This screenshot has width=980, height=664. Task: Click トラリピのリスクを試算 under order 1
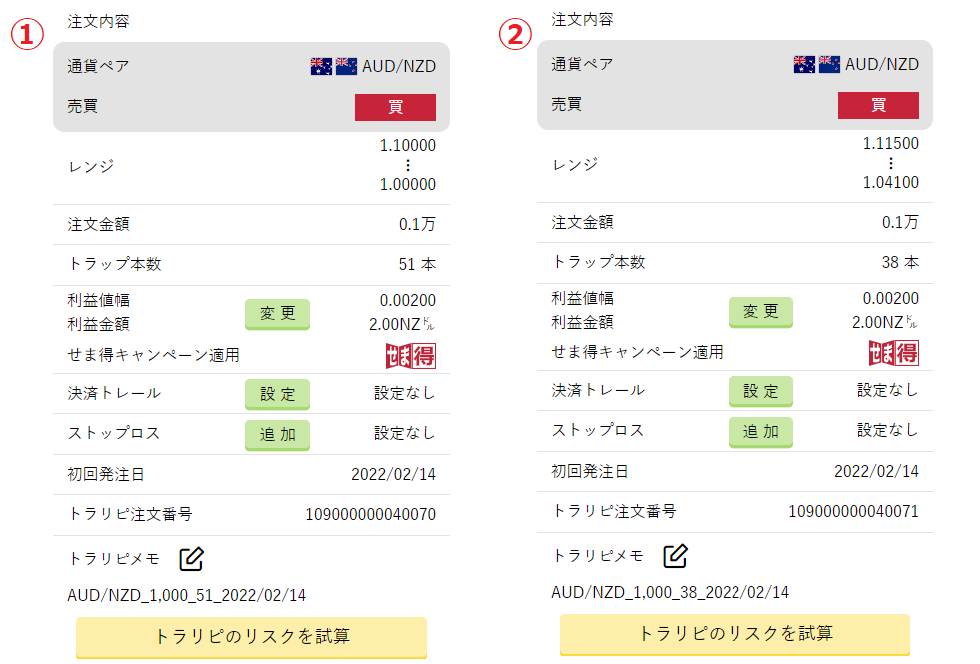251,637
